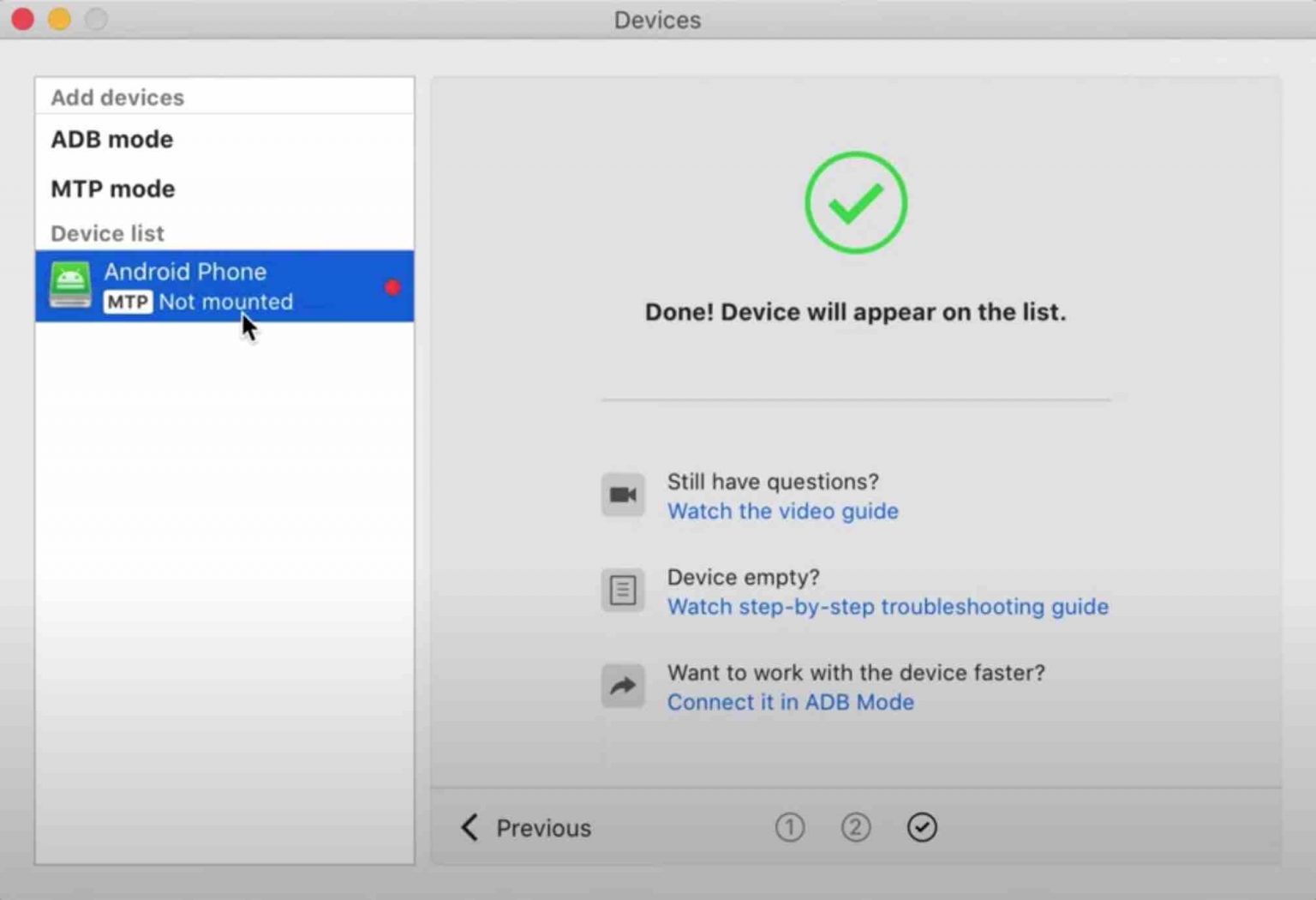1316x900 pixels.
Task: Click Connect it in ADB Mode
Action: pyautogui.click(x=790, y=702)
